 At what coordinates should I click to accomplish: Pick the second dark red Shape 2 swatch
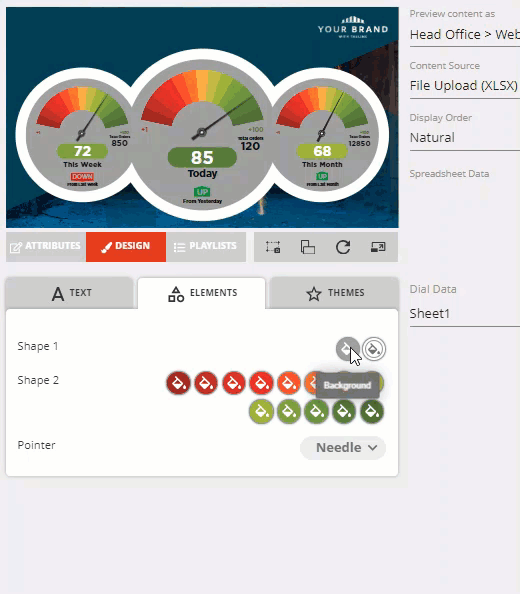206,383
